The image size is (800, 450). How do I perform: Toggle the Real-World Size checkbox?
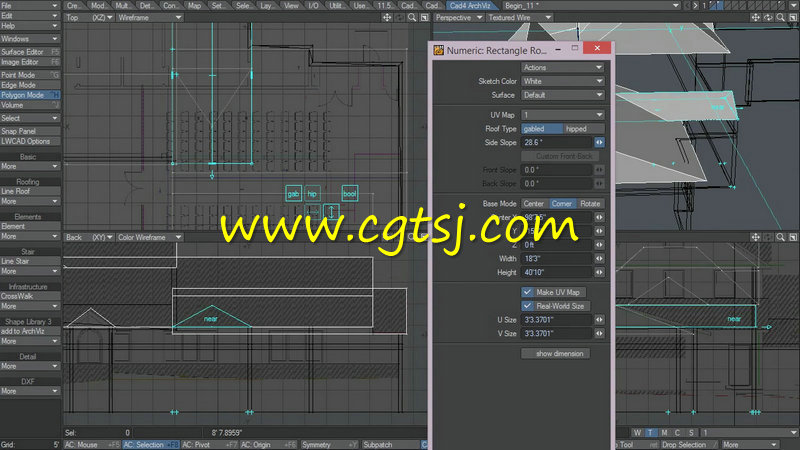pos(528,306)
